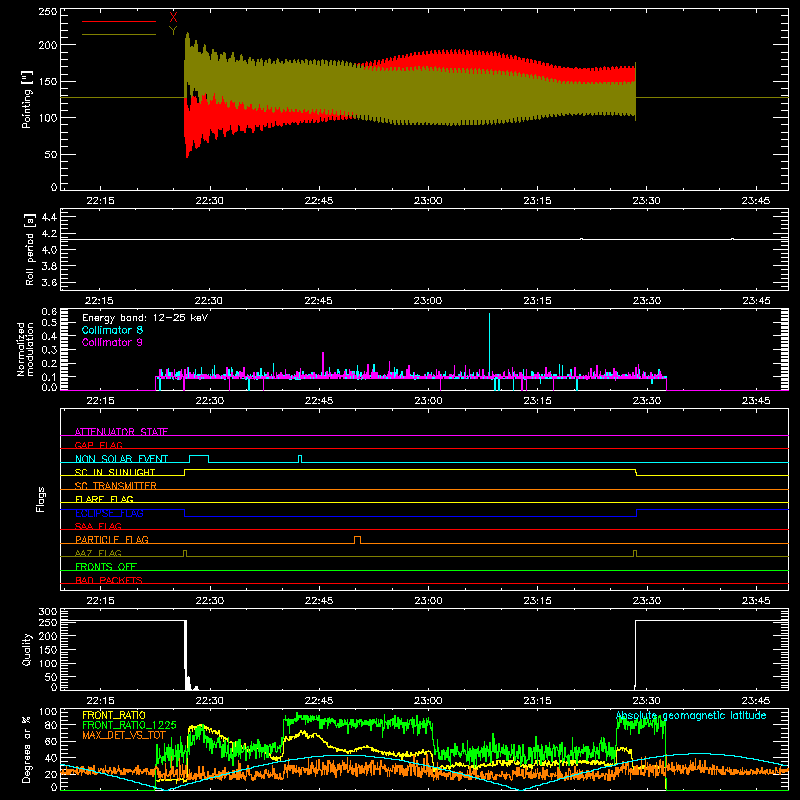Select the red 'X' legend label
Screen dimensions: 800x800
[173, 18]
